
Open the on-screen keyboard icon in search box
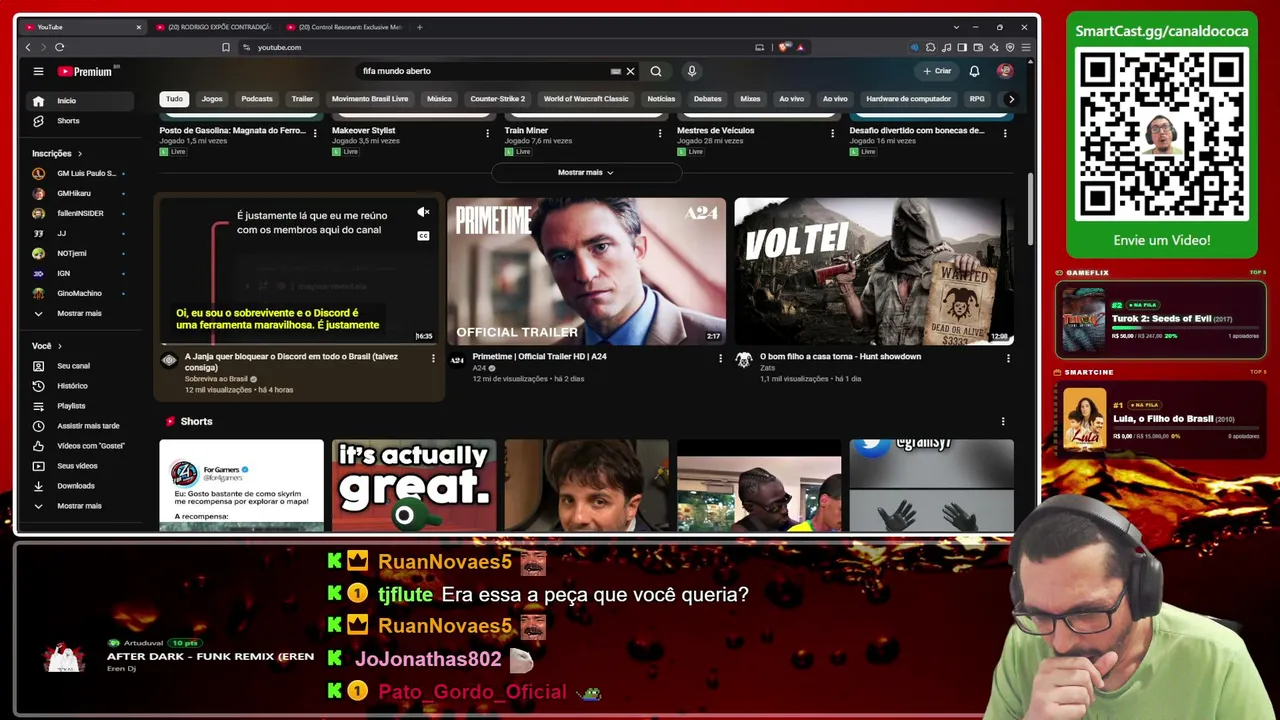(x=616, y=71)
